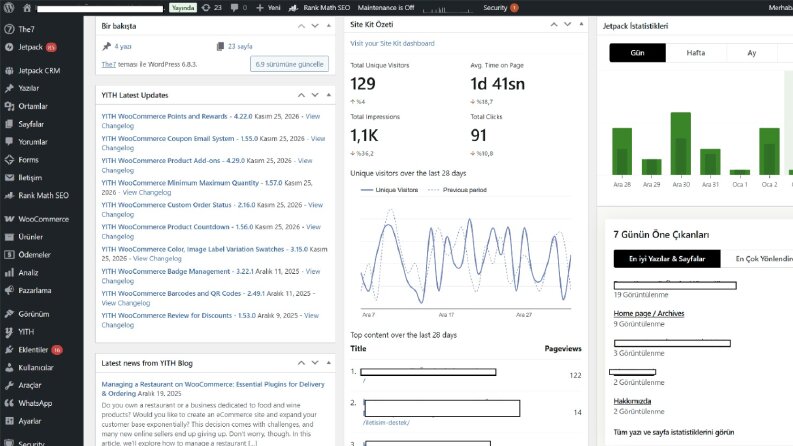Click the home site icon in admin bar
The width and height of the screenshot is (793, 446).
[x=27, y=8]
